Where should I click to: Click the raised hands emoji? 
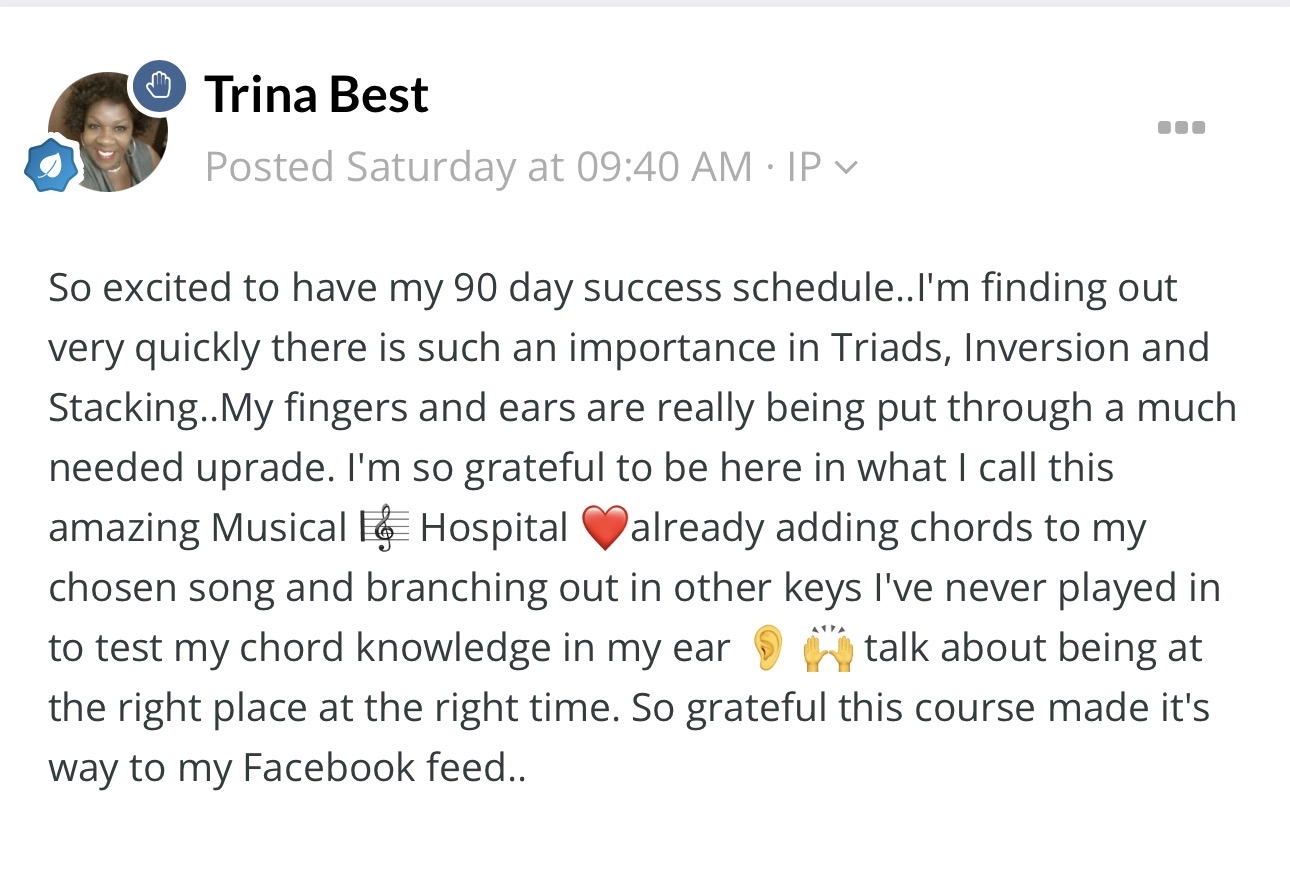(x=829, y=648)
